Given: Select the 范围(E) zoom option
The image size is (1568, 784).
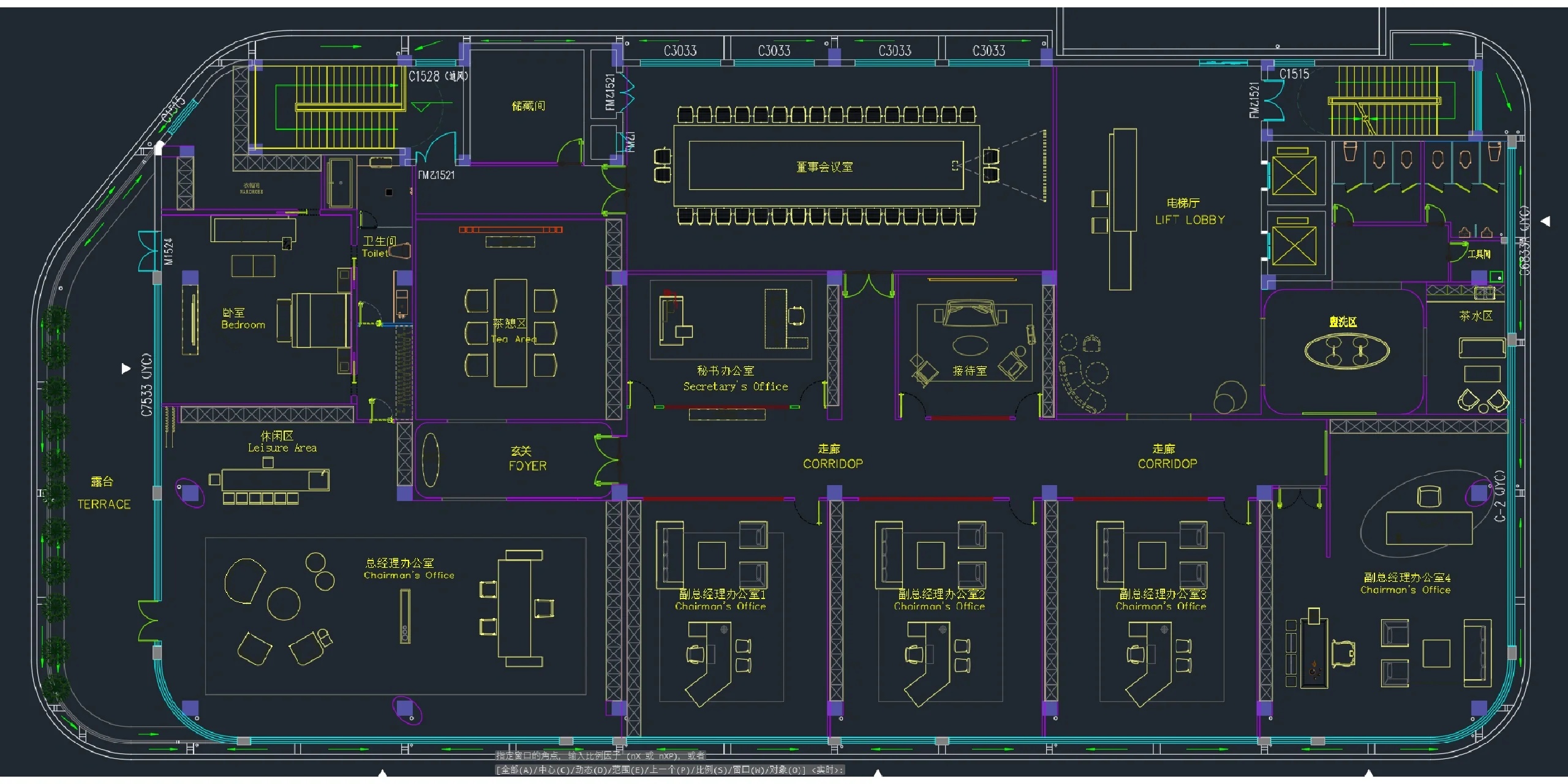Looking at the screenshot, I should coord(627,770).
